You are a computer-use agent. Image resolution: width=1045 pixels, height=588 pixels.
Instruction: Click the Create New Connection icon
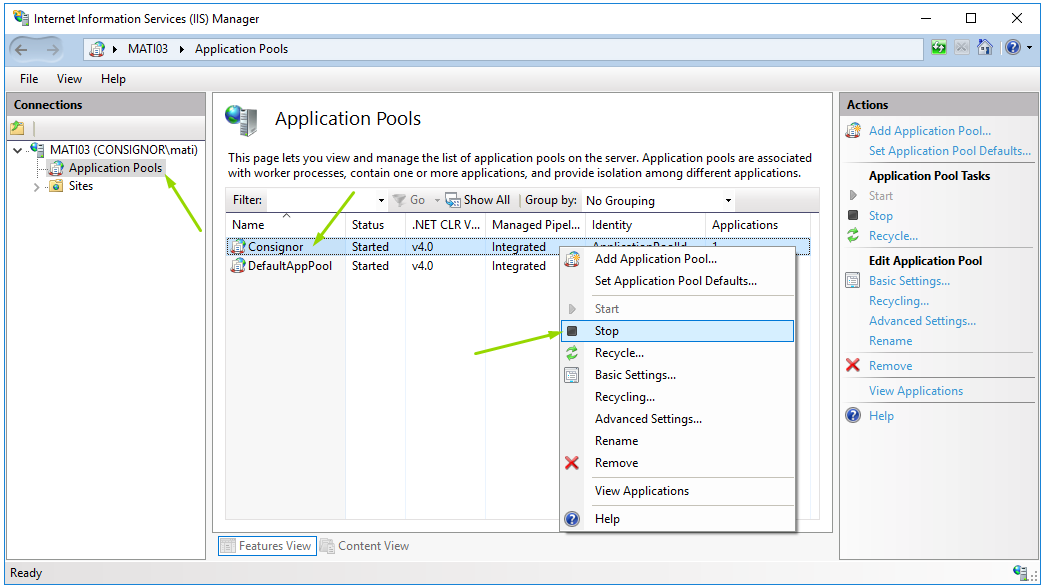click(x=18, y=127)
